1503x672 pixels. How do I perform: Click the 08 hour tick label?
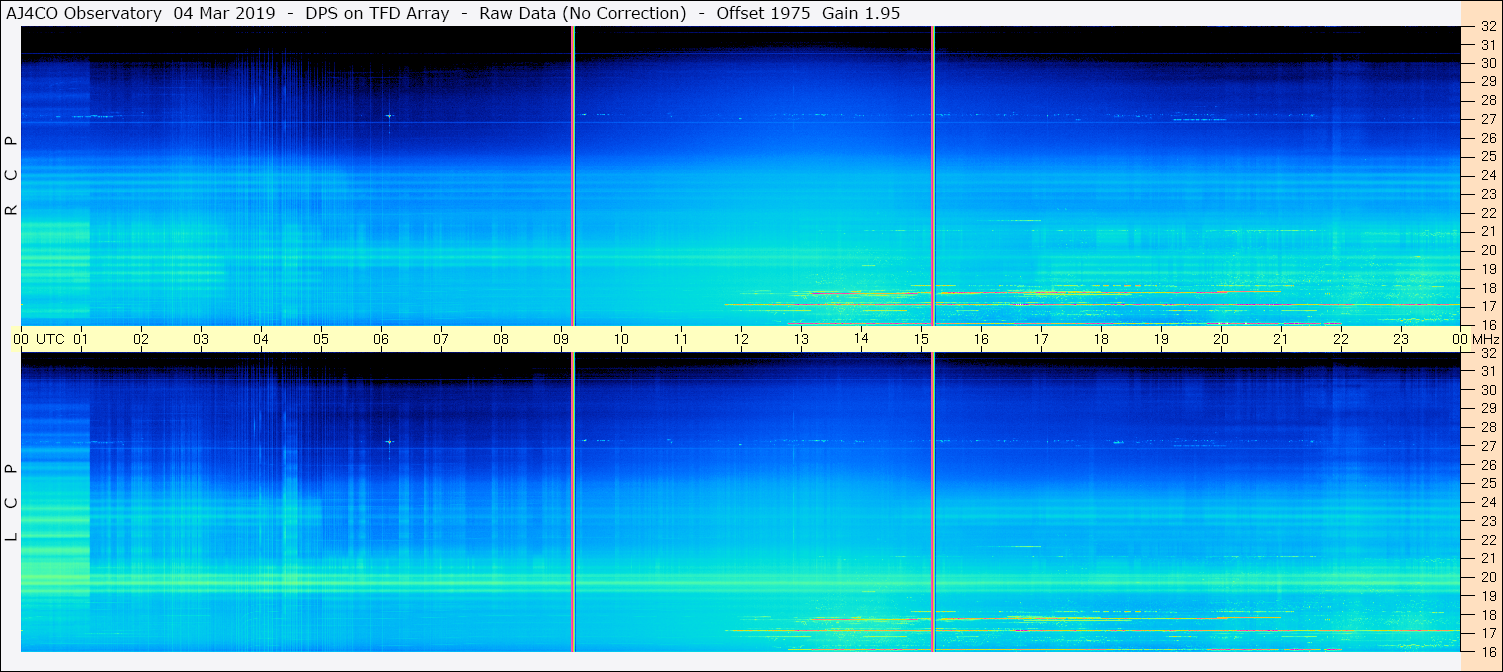(x=501, y=339)
